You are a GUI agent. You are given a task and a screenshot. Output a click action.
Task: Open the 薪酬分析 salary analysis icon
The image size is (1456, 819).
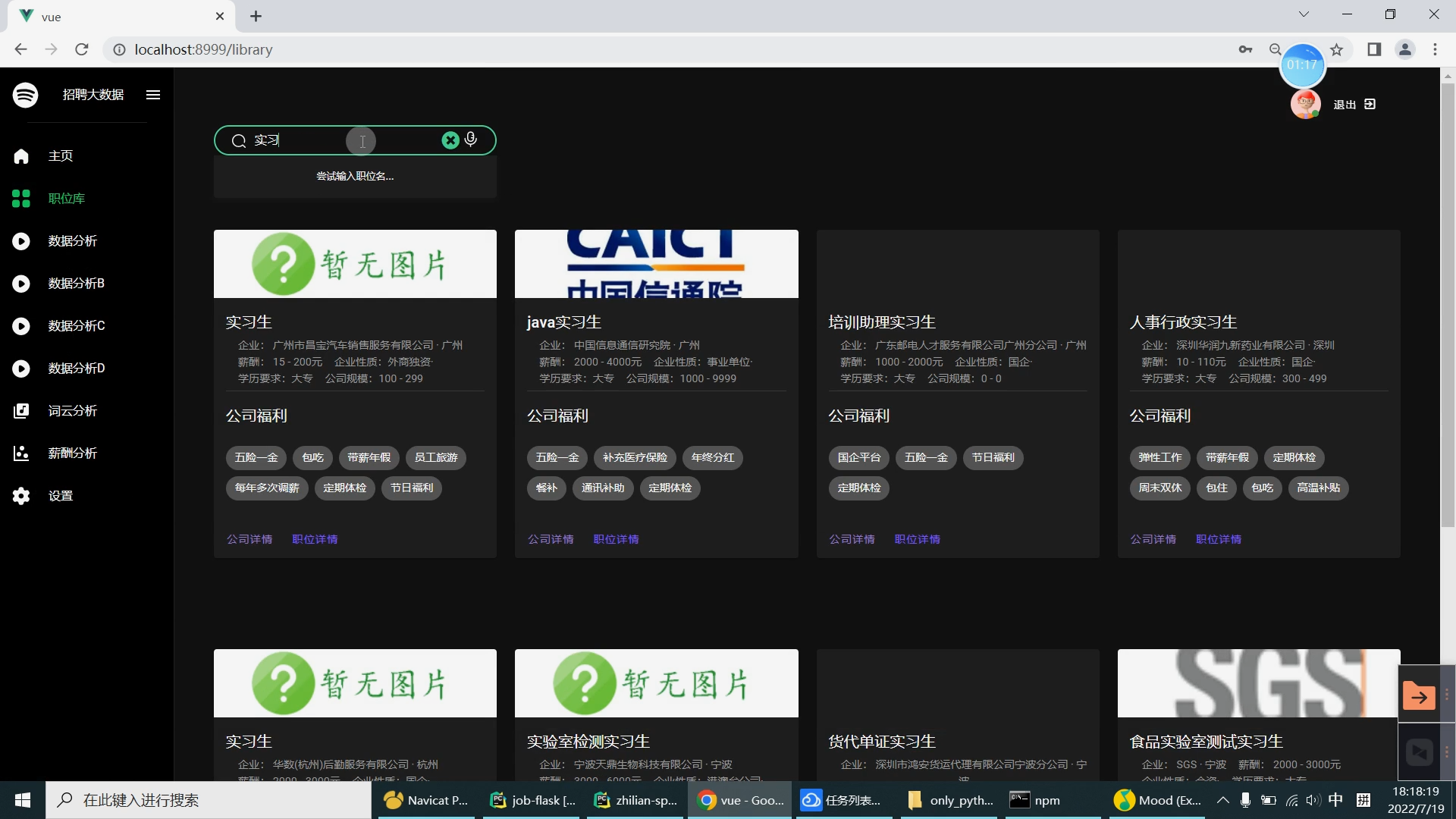tap(21, 453)
